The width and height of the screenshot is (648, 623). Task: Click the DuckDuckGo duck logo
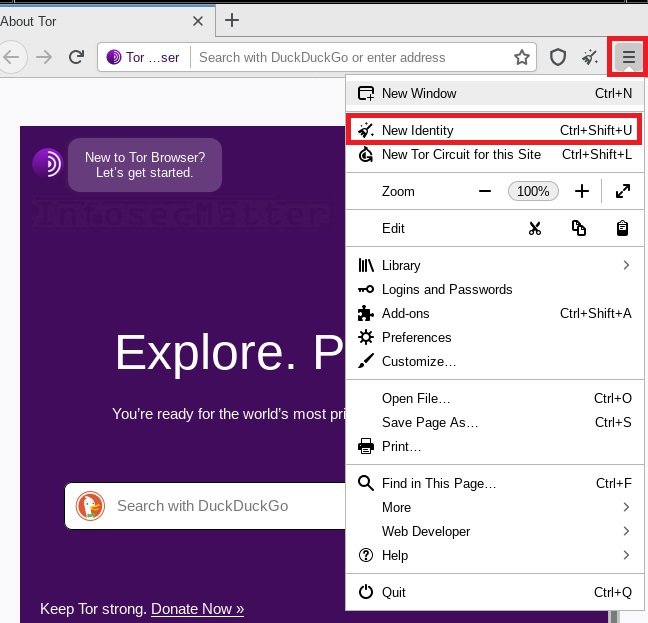point(90,506)
